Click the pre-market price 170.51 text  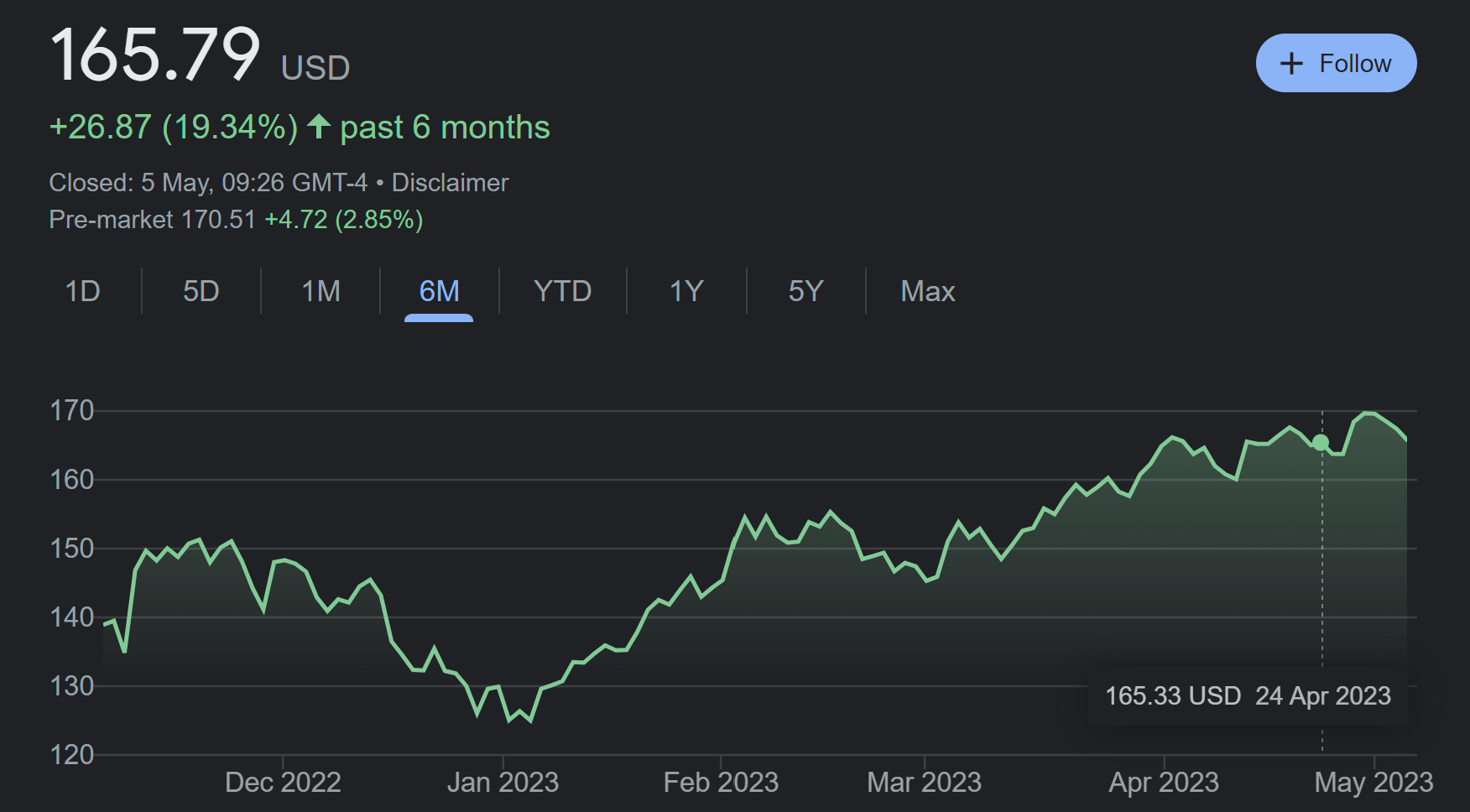(218, 220)
